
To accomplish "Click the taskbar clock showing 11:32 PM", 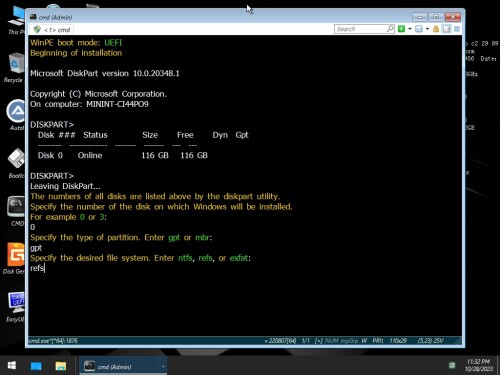I will click(479, 365).
